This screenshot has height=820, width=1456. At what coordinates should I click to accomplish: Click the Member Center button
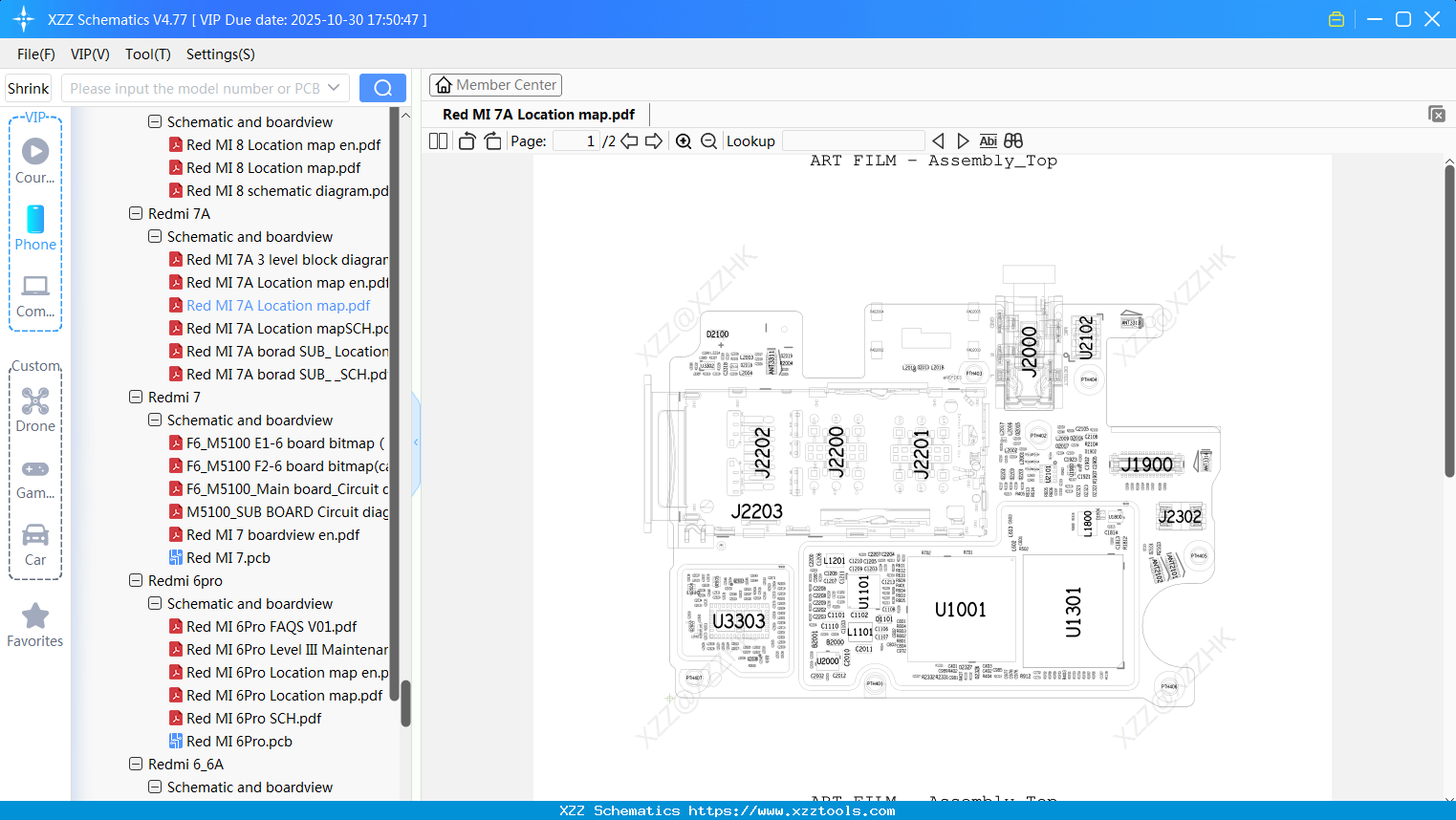[495, 84]
